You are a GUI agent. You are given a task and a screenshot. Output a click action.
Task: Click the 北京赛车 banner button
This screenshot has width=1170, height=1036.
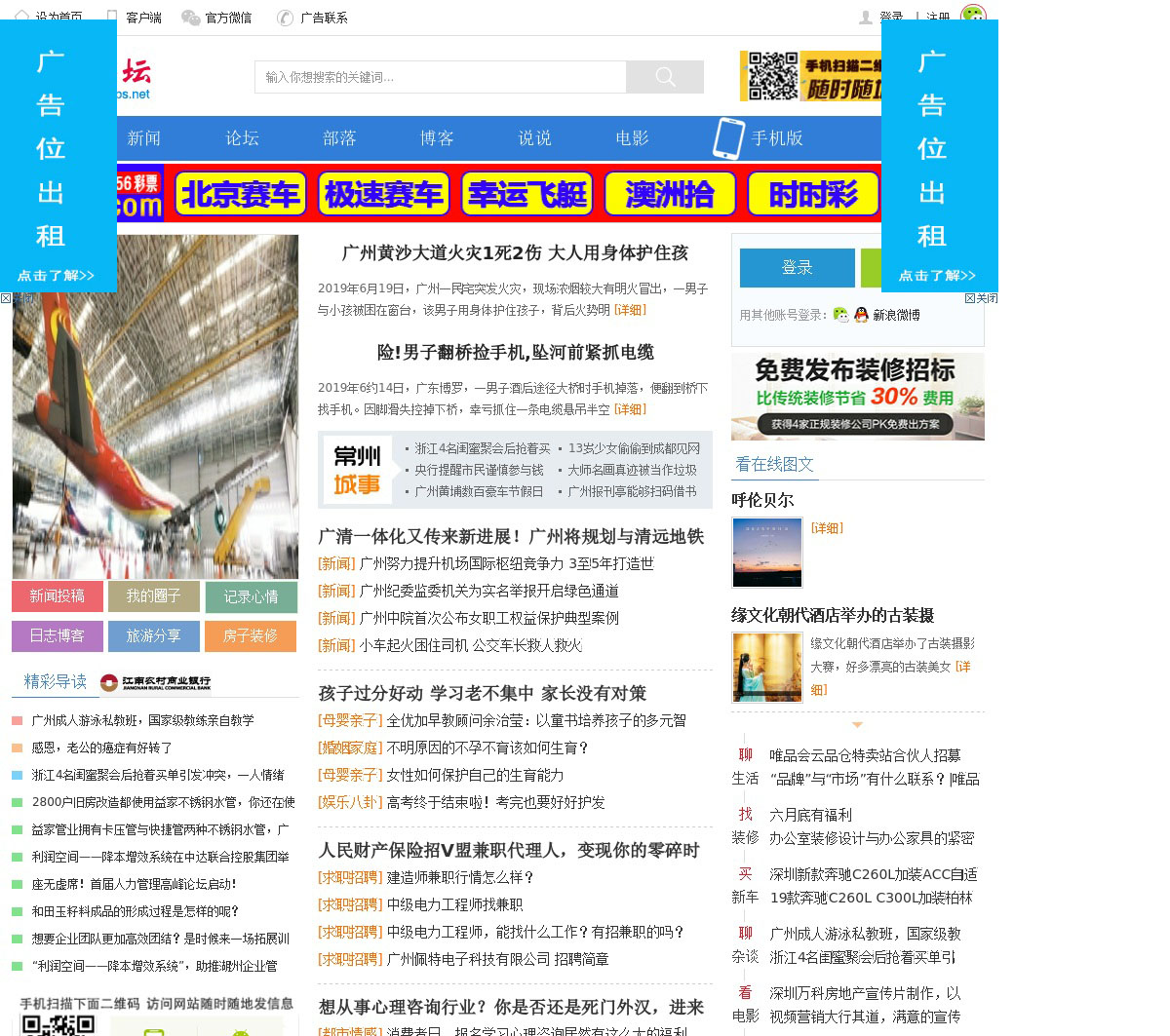click(x=241, y=194)
